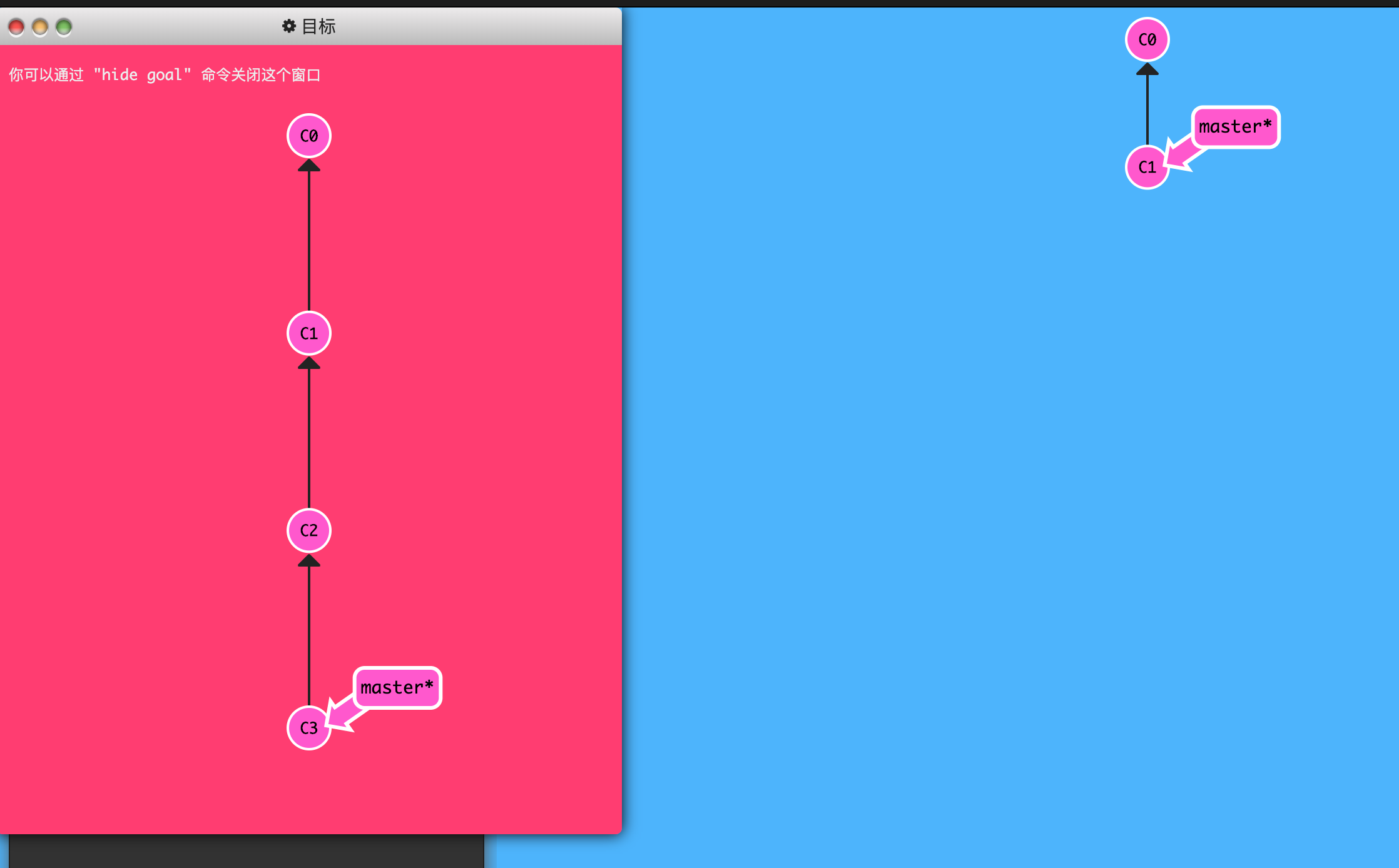Select the C2 commit node in goal tree
1399x868 pixels.
(x=309, y=530)
